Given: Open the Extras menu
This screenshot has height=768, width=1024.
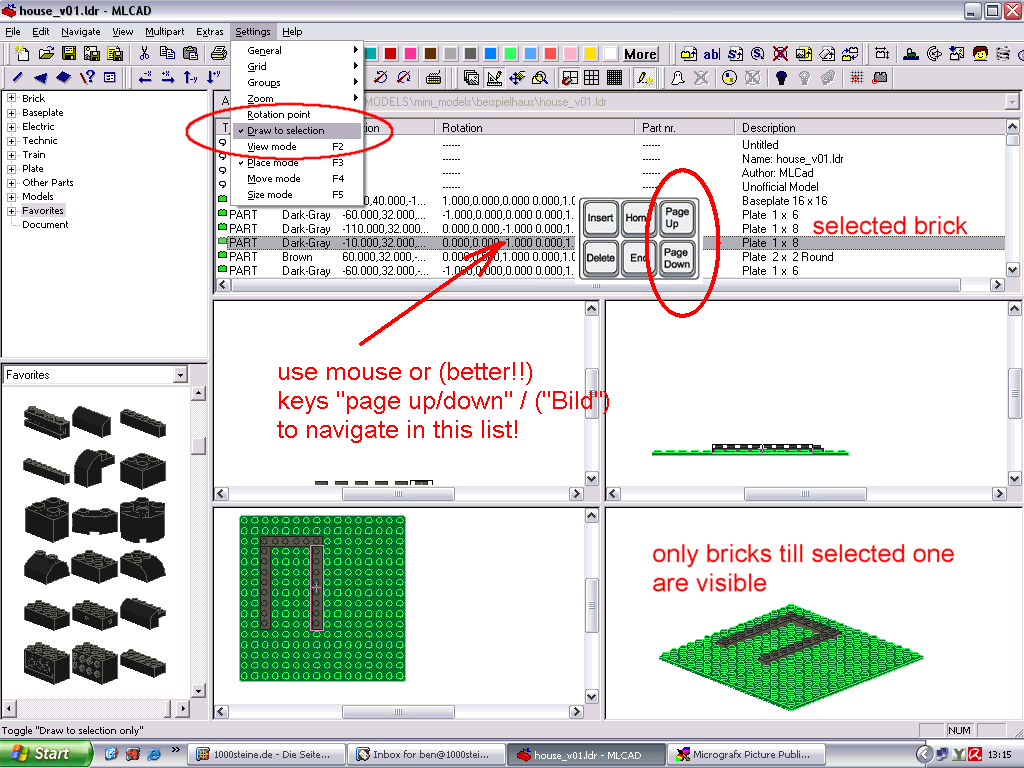Looking at the screenshot, I should [210, 31].
